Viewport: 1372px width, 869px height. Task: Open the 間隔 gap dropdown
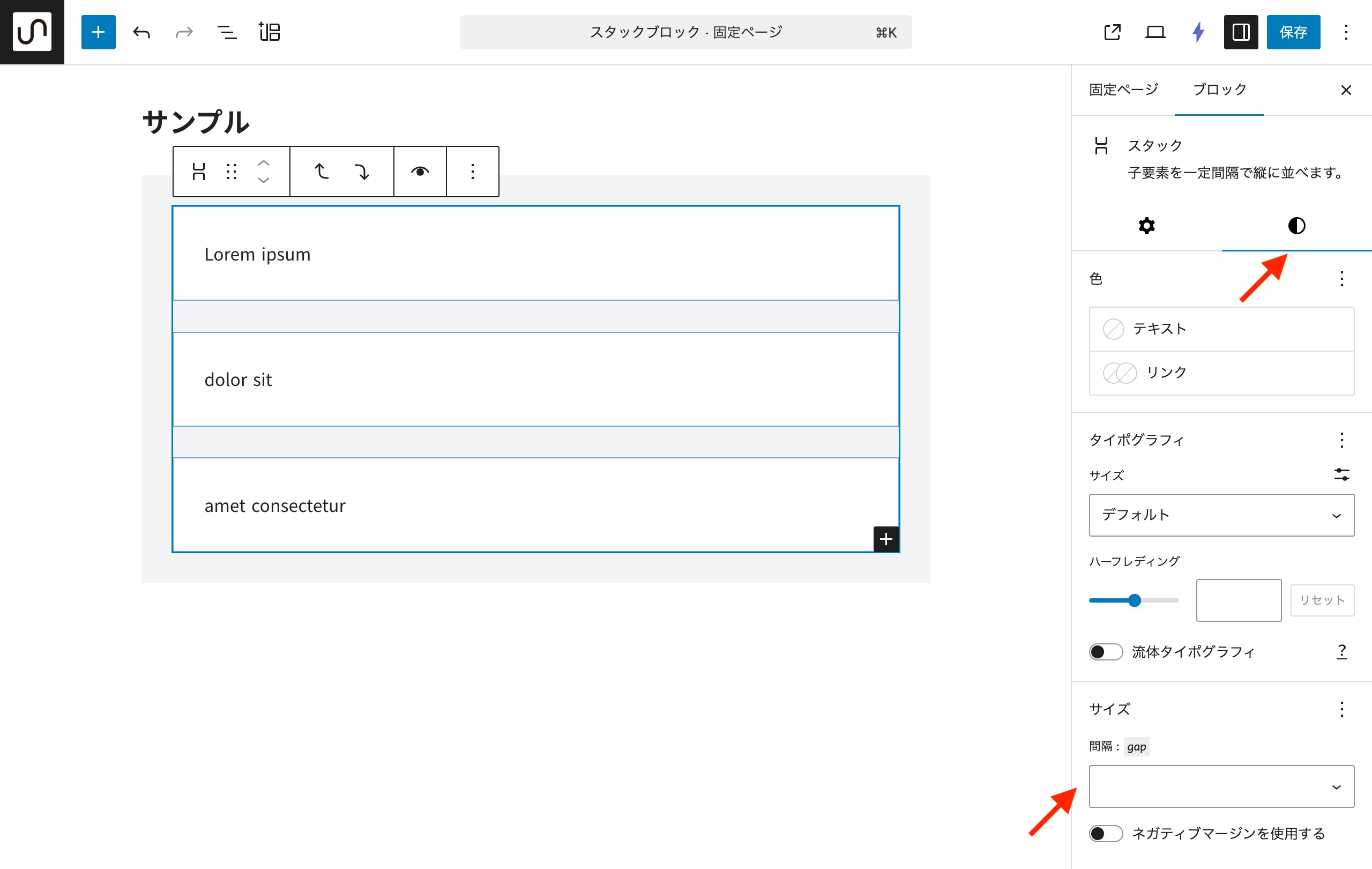pos(1221,786)
